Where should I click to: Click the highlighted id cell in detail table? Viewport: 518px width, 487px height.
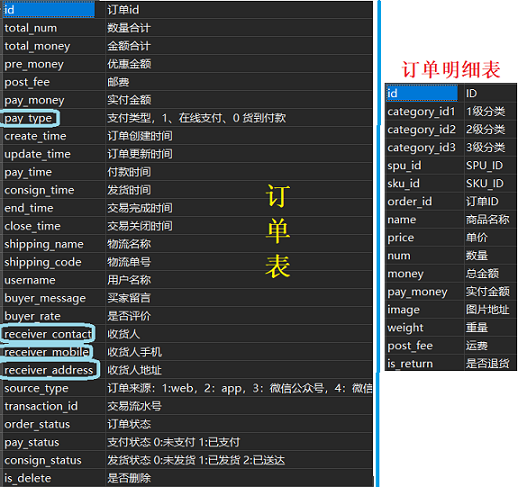pyautogui.click(x=422, y=93)
